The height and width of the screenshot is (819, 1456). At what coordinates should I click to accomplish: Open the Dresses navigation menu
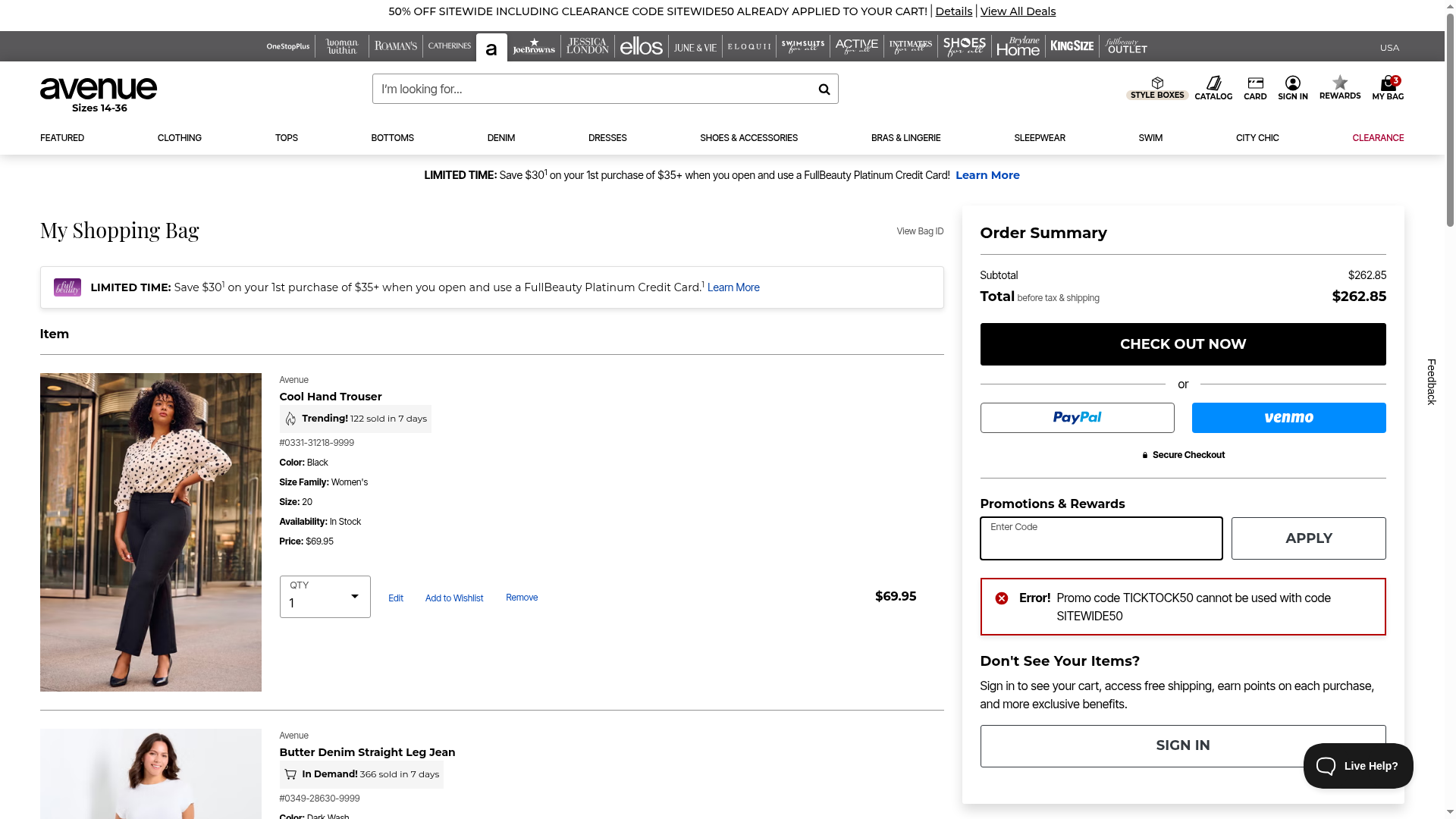click(x=607, y=138)
